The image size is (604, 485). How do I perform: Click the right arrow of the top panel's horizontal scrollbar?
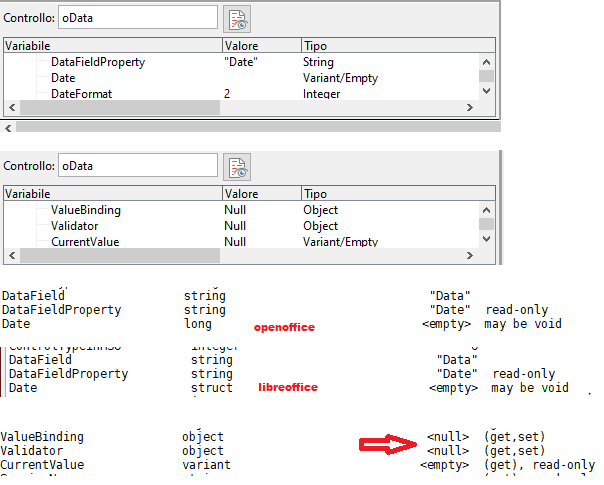pos(469,107)
